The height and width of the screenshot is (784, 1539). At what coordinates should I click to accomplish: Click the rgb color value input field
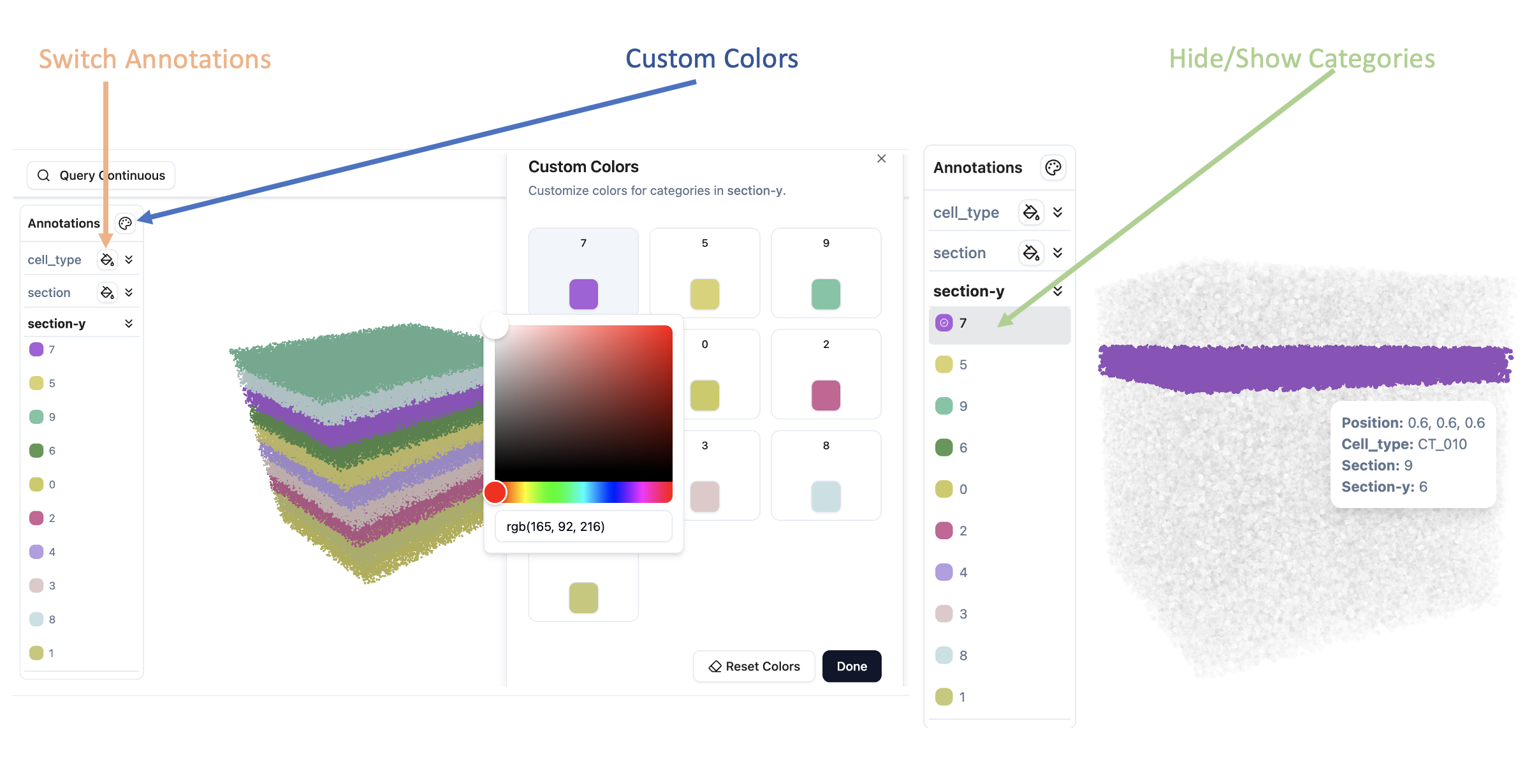point(583,526)
